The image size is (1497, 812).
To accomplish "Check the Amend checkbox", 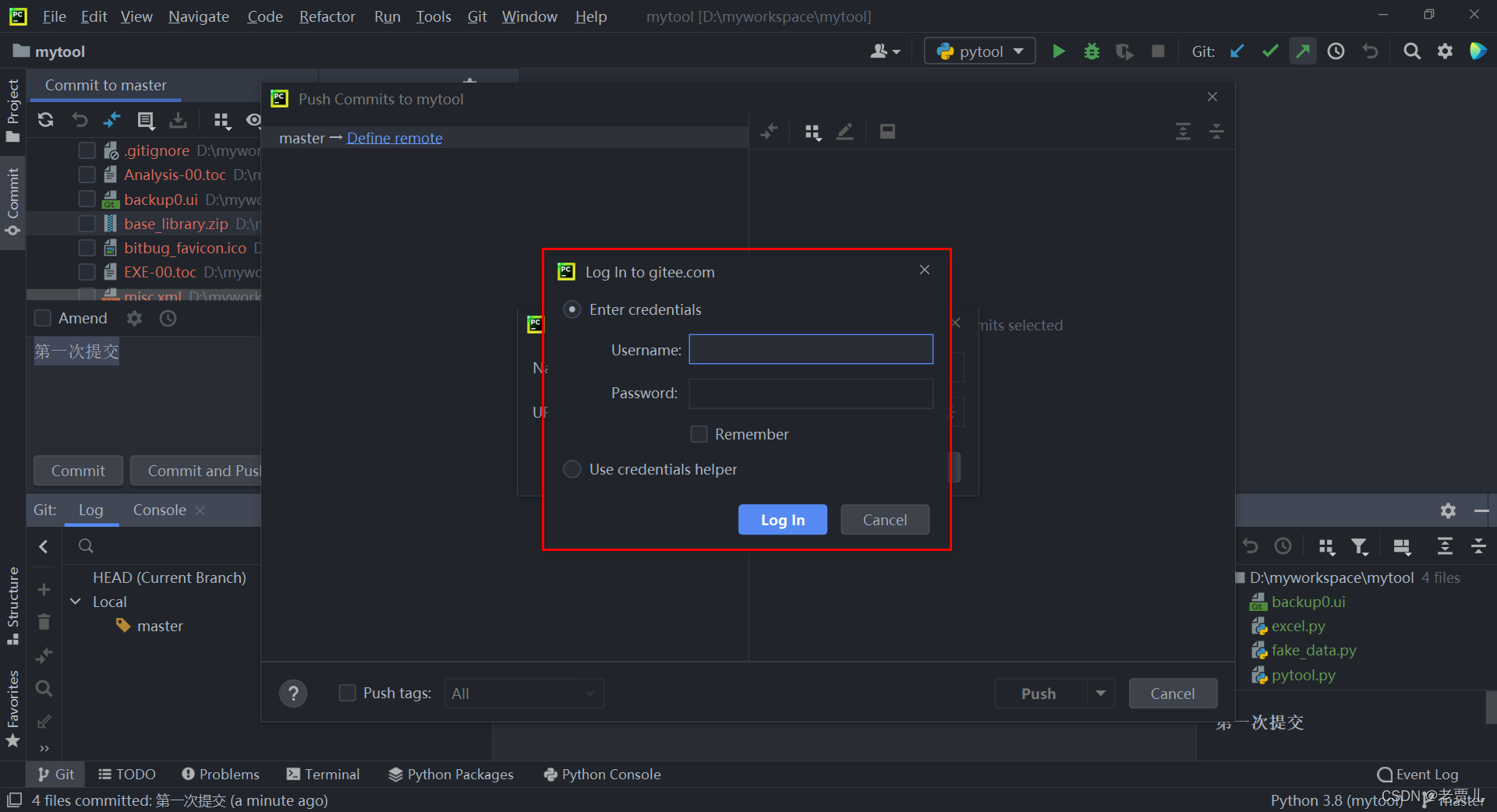I will coord(43,318).
